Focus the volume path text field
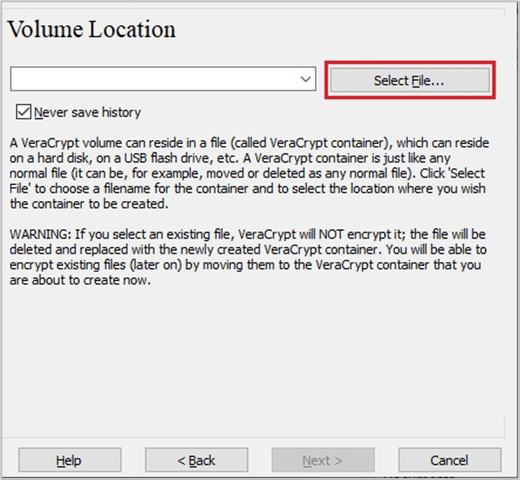520x480 pixels. 154,79
